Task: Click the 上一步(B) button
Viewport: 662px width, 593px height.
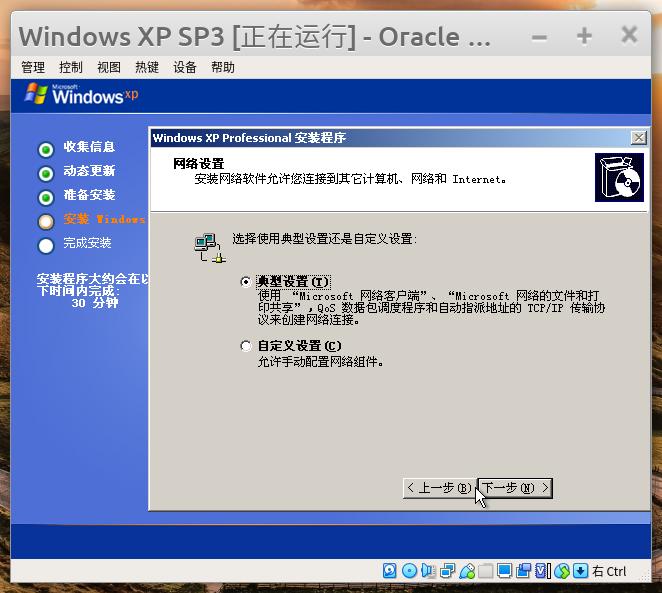Action: (x=440, y=488)
